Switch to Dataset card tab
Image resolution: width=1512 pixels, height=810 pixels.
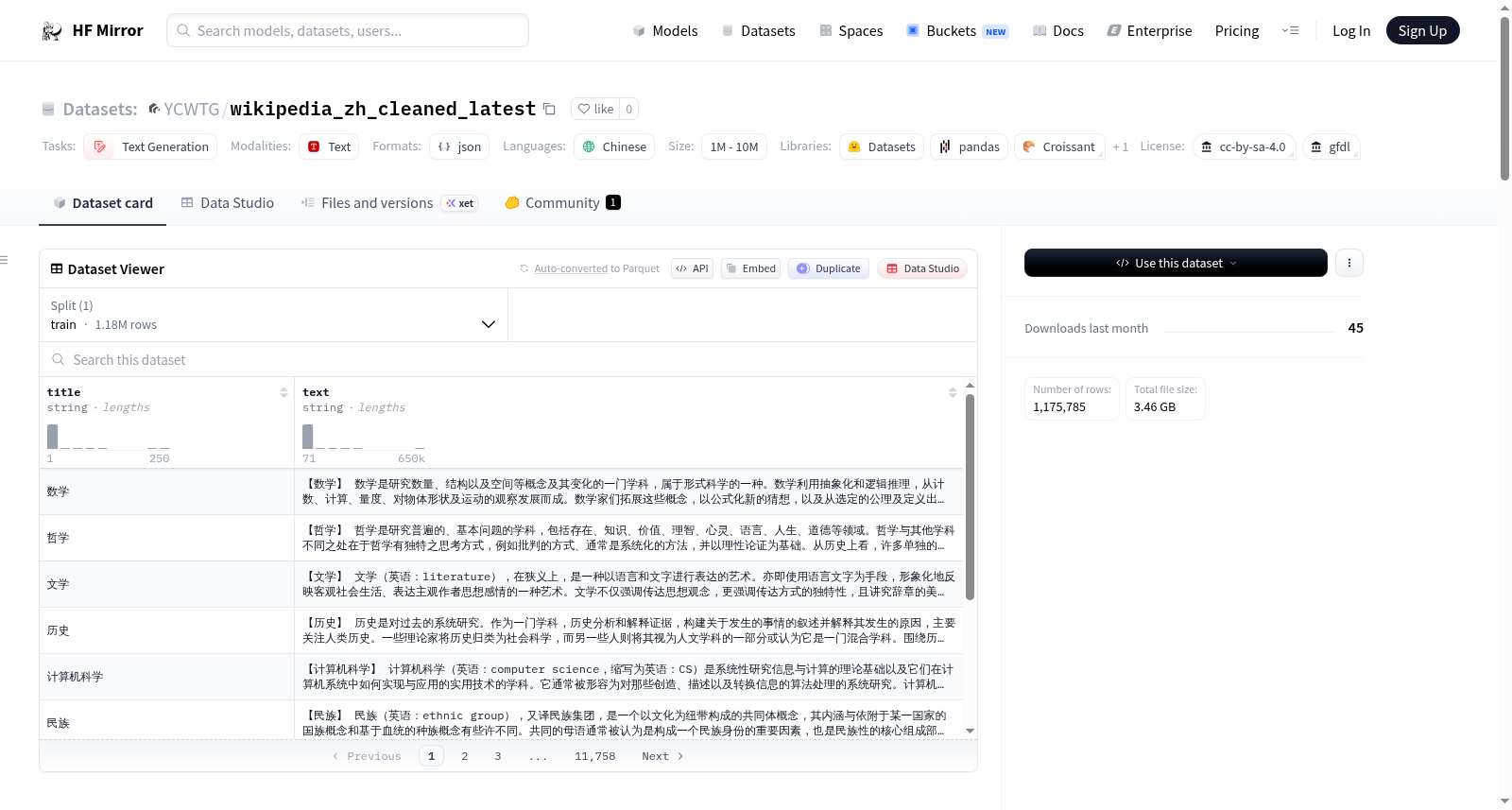[102, 202]
